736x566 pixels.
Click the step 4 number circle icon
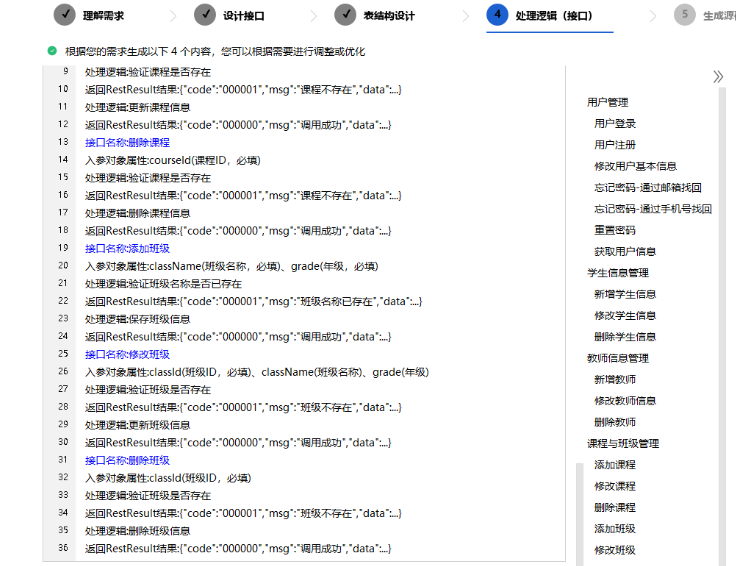pyautogui.click(x=497, y=15)
